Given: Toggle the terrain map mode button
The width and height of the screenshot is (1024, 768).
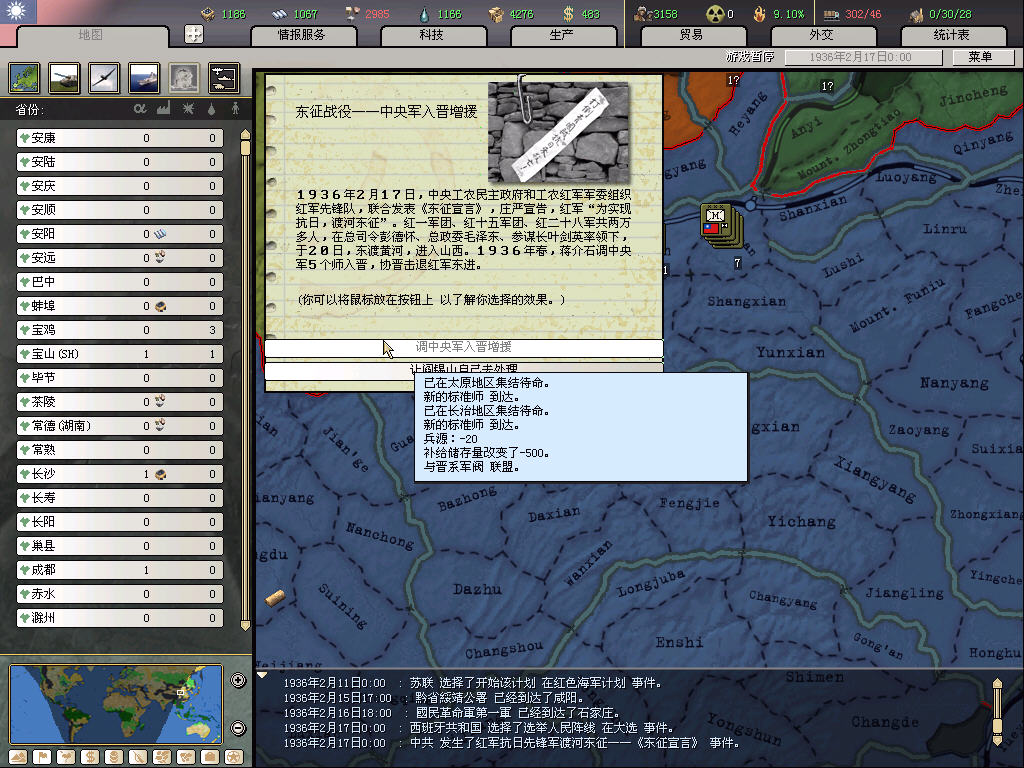Looking at the screenshot, I should [16, 756].
